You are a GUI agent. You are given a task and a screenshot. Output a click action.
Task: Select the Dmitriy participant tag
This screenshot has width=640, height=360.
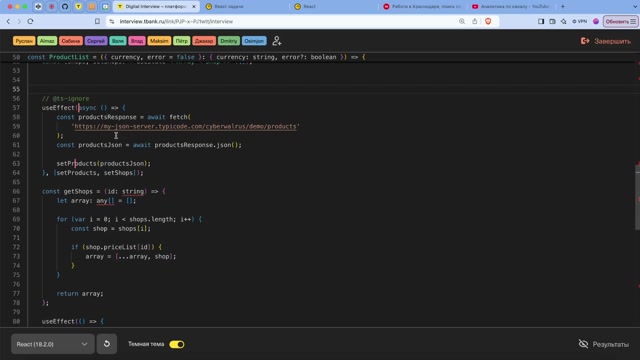coord(229,41)
